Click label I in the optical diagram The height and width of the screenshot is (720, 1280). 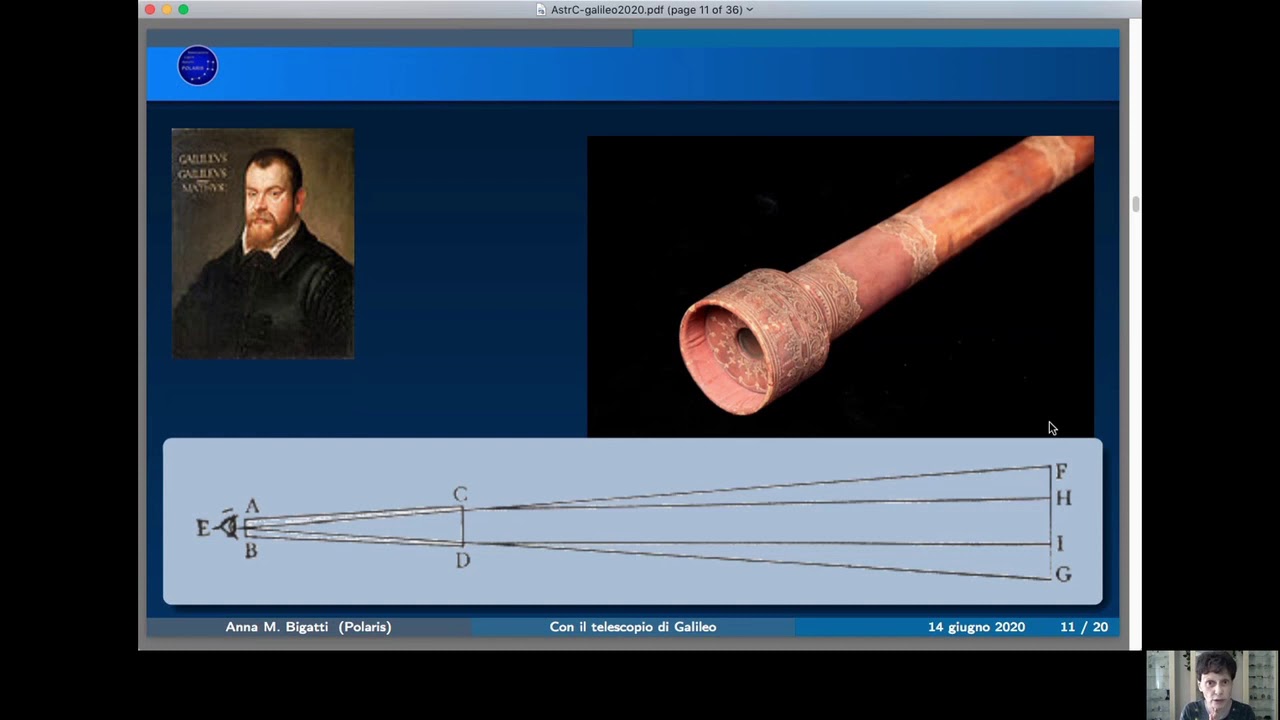click(x=1060, y=543)
